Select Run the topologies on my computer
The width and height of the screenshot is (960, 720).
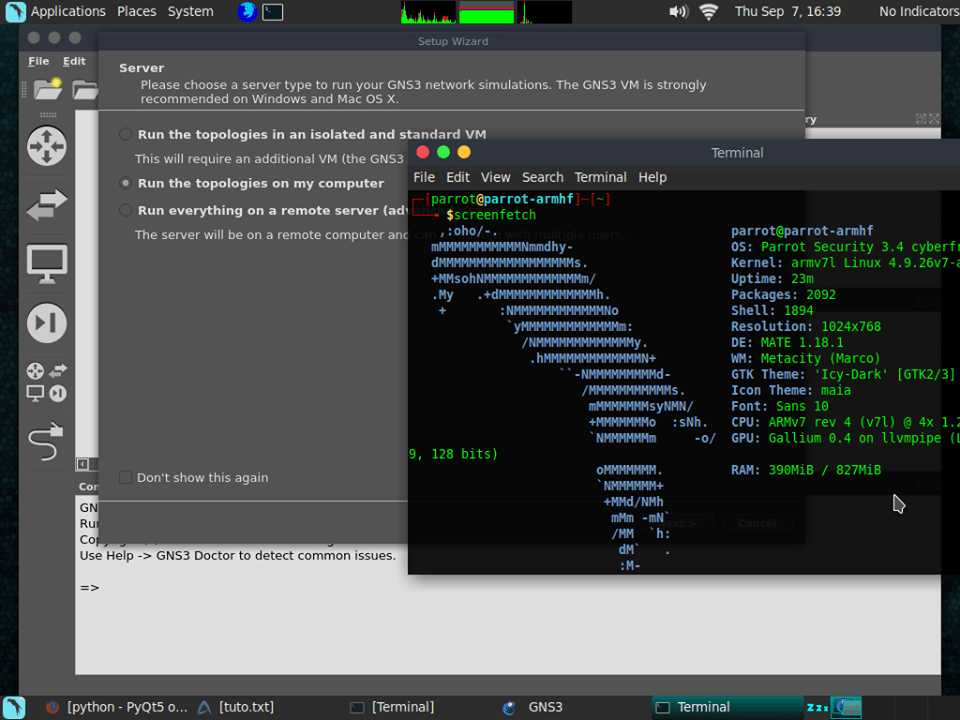pos(126,183)
